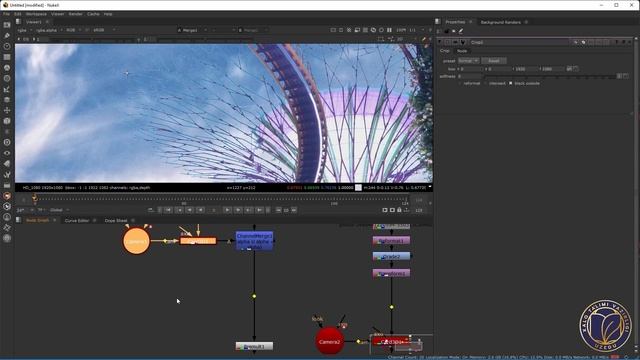640x360 pixels.
Task: Open the Render menu
Action: coord(76,14)
